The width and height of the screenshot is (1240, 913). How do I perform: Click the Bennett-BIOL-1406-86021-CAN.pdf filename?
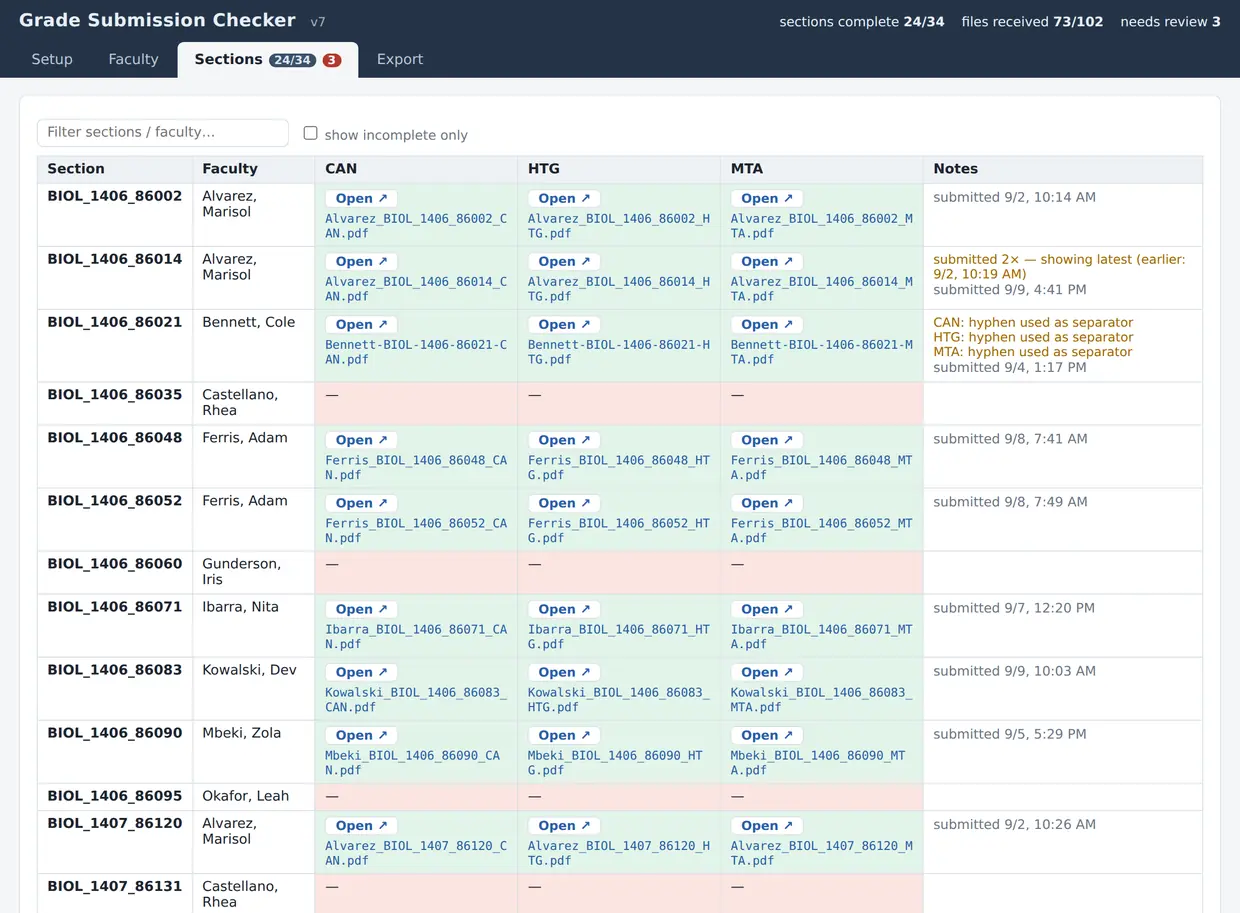coord(416,352)
